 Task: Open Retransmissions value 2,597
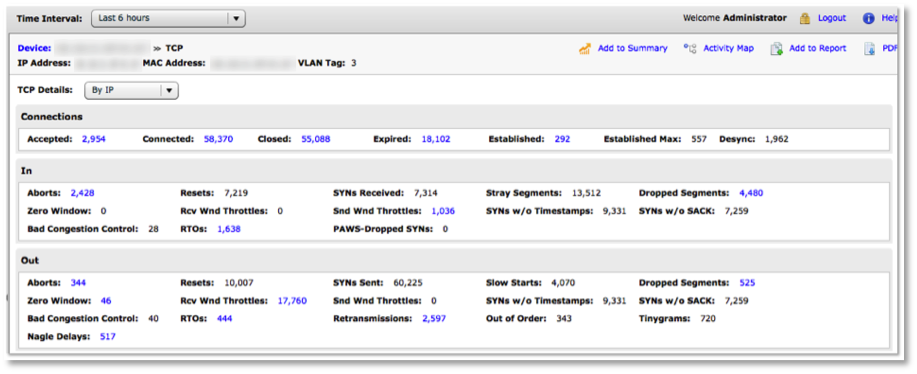(x=434, y=319)
